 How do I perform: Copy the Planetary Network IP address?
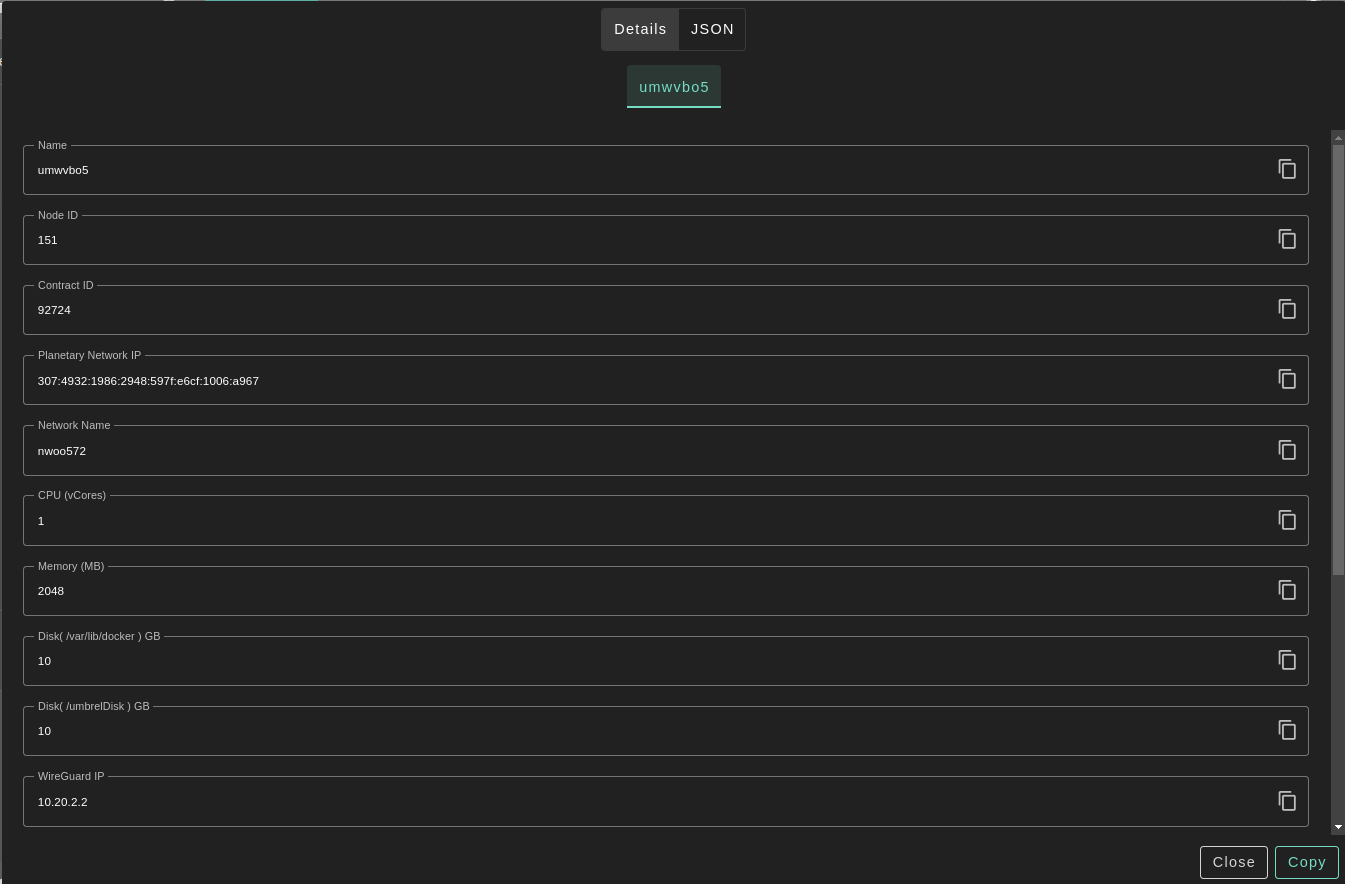point(1287,379)
